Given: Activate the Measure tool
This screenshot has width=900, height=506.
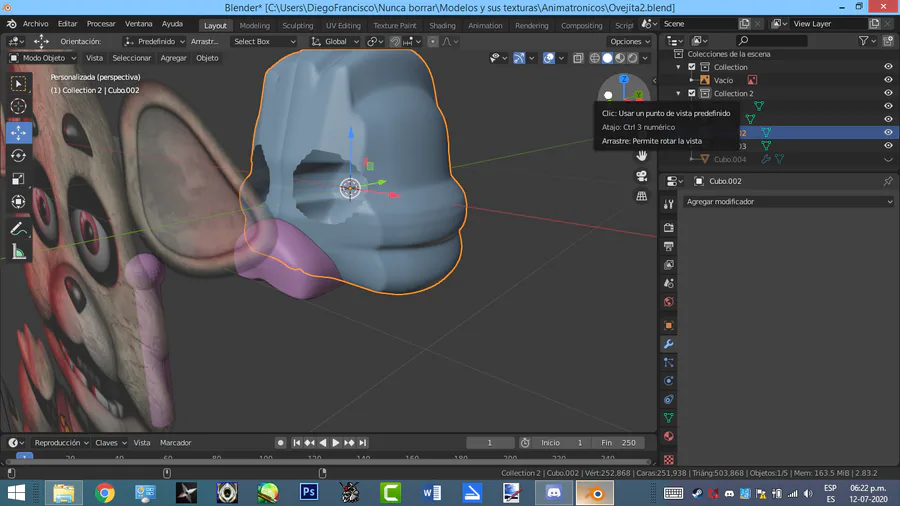Looking at the screenshot, I should [x=18, y=252].
